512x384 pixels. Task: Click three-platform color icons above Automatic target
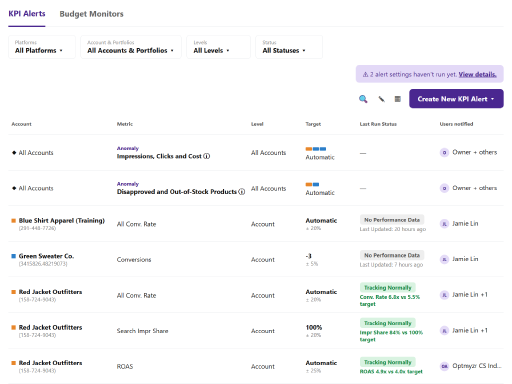[x=316, y=149]
